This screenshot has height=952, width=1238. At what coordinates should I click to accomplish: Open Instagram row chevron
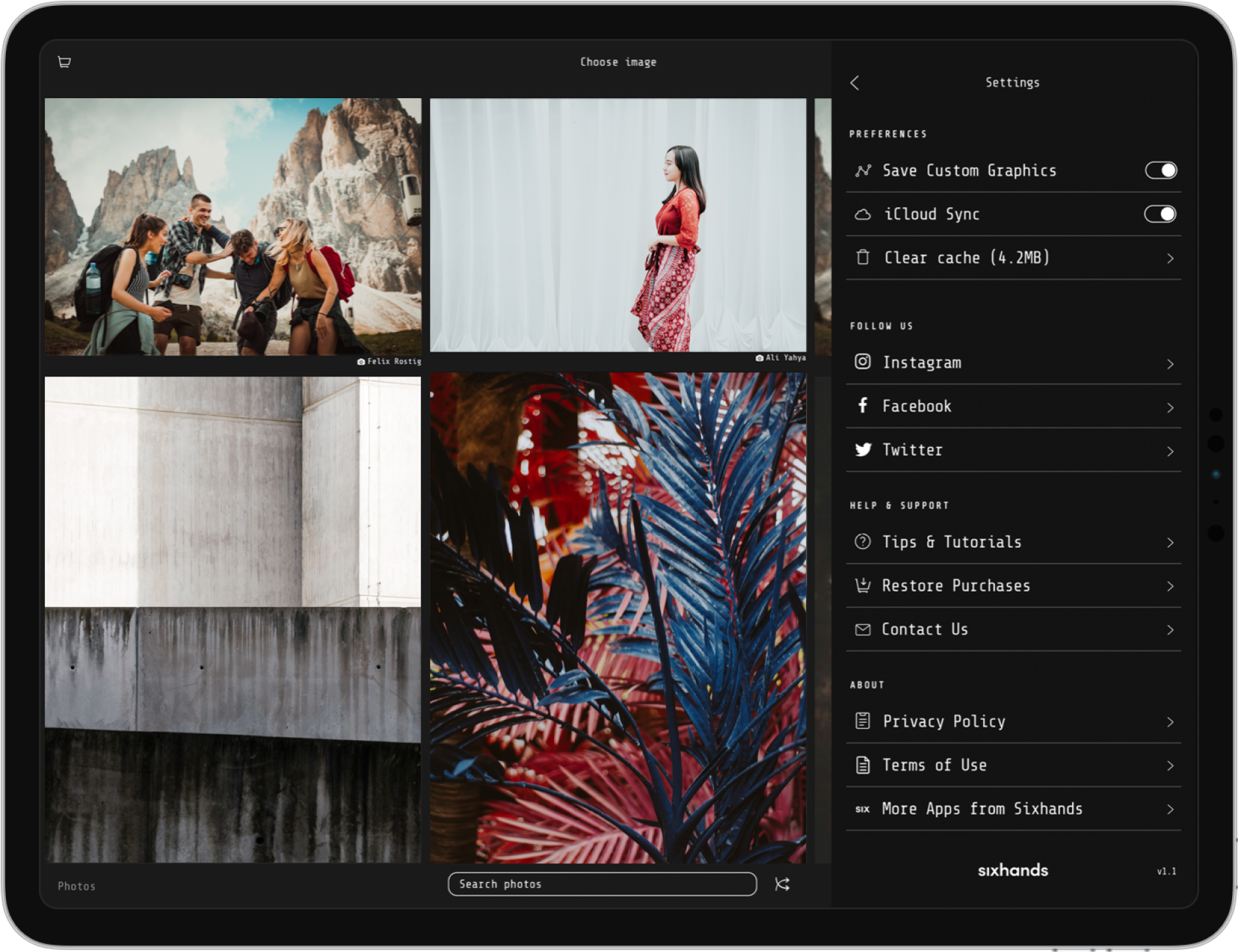[x=1170, y=364]
